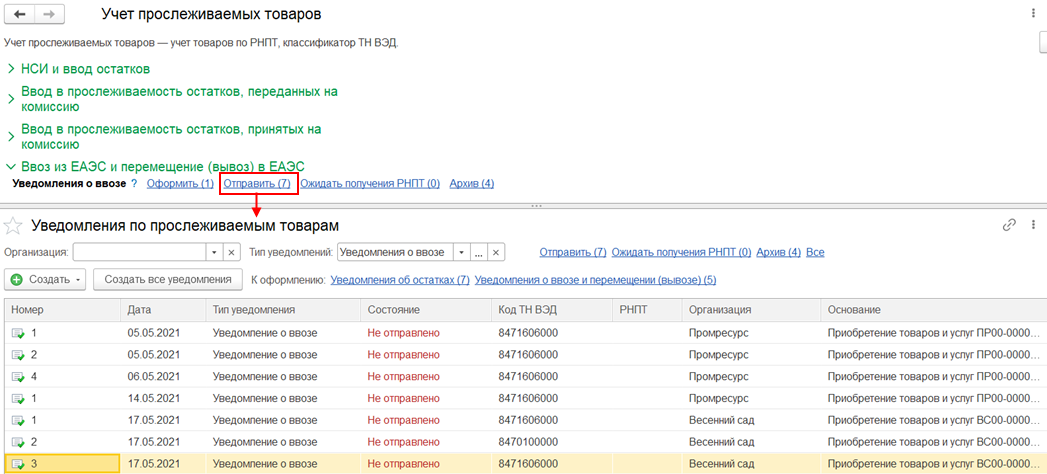Screen dimensions: 1047x474
Task: Clear the Организация field with X button
Action: point(231,252)
